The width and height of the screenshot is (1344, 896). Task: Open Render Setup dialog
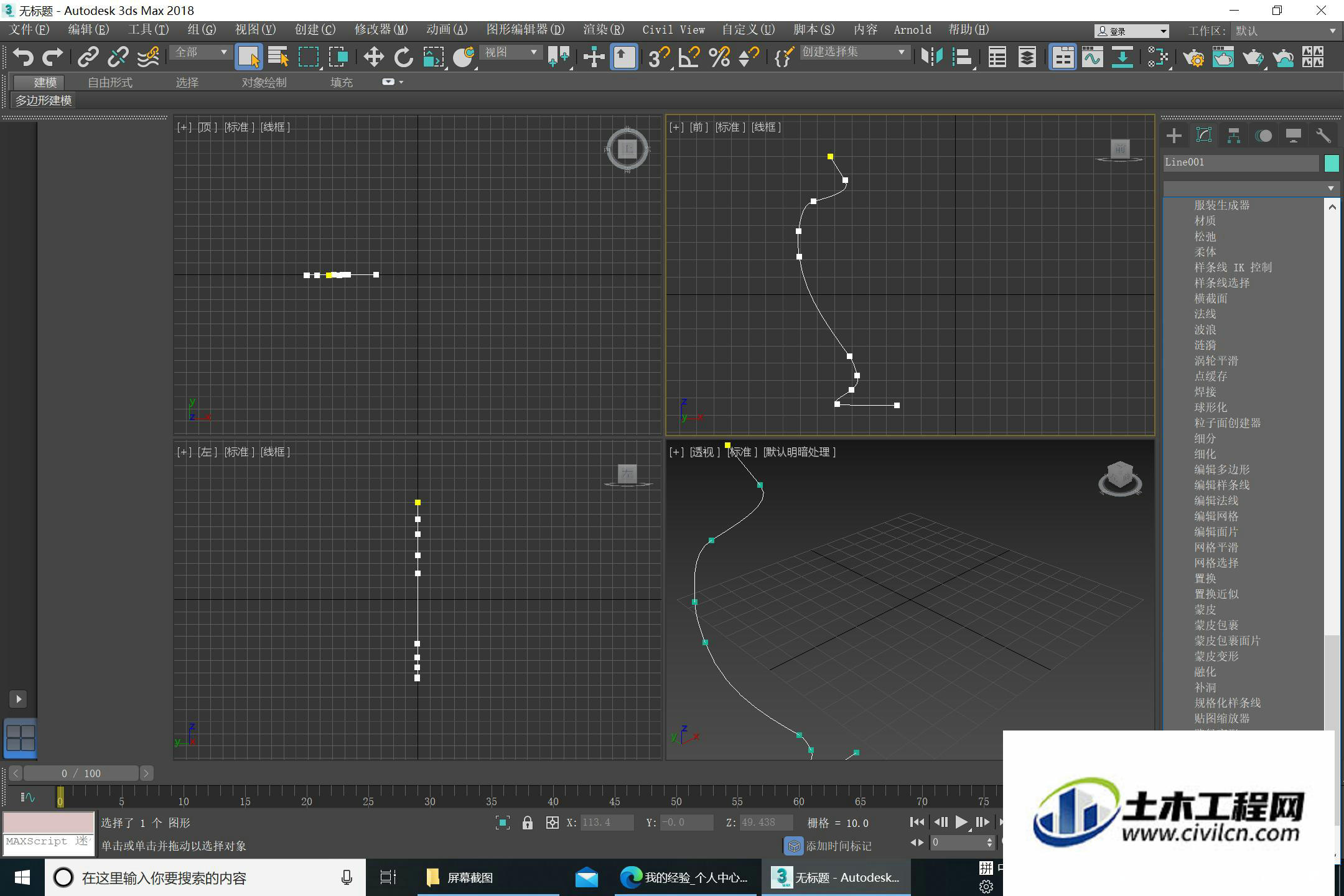pyautogui.click(x=1193, y=57)
